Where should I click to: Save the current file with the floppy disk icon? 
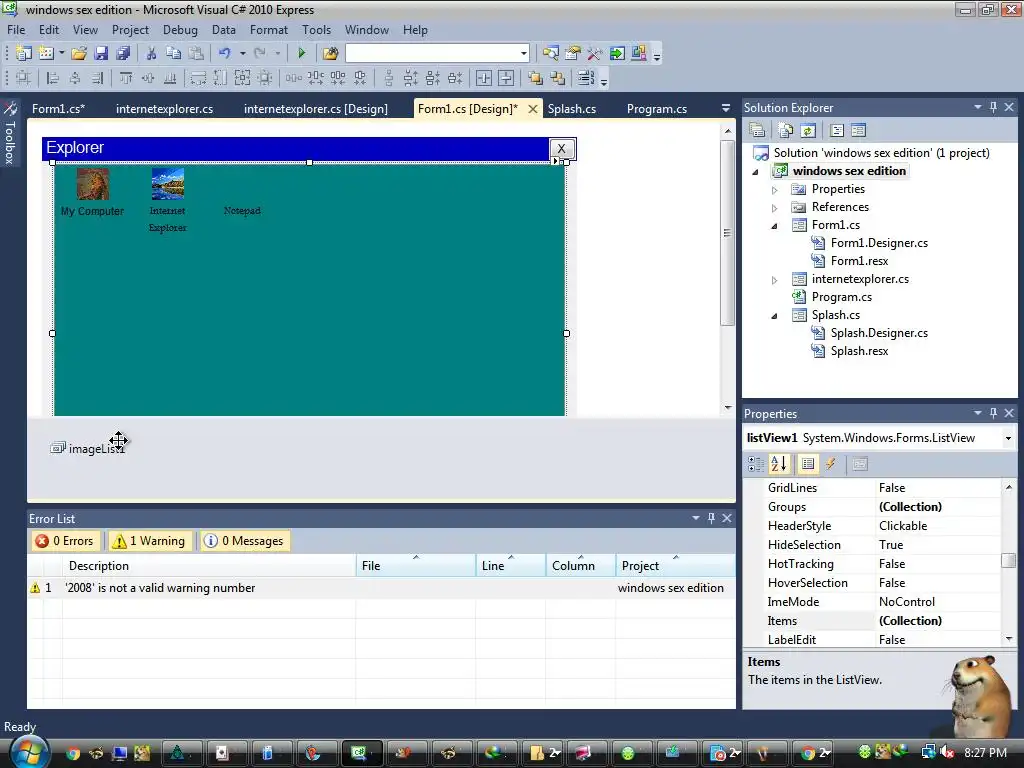pos(101,54)
